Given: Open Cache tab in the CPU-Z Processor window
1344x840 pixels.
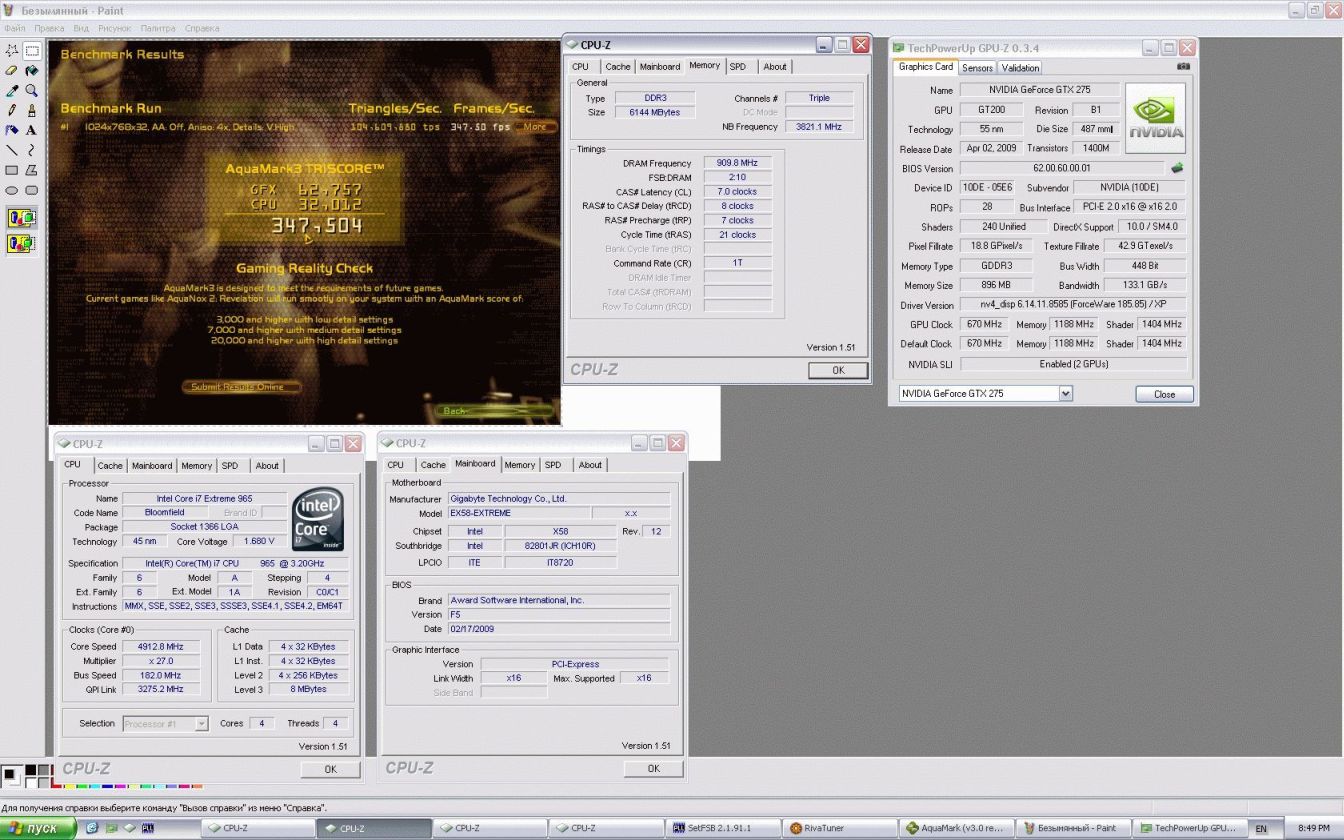Looking at the screenshot, I should click(x=110, y=466).
